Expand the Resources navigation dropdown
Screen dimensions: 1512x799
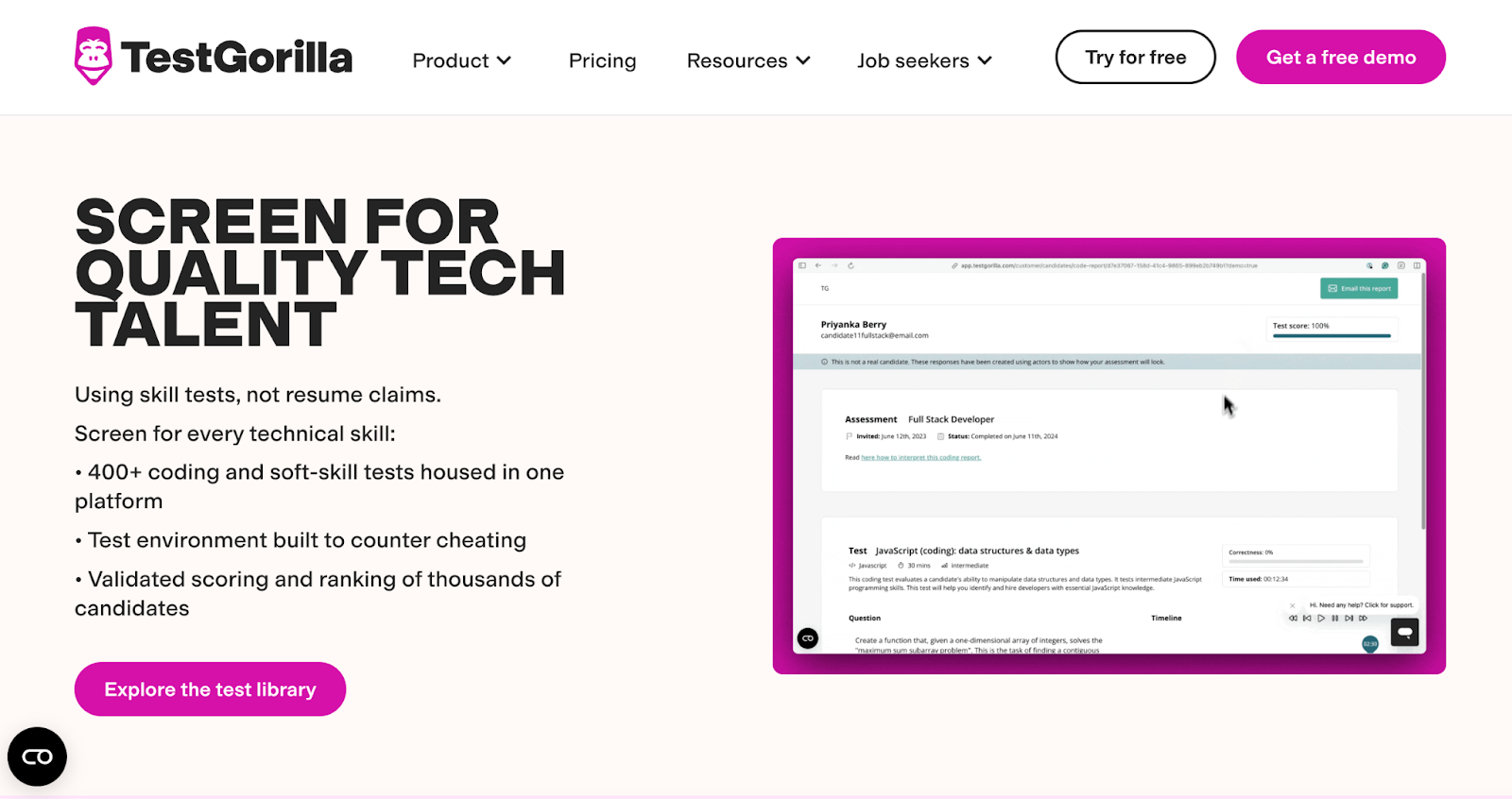[x=747, y=59]
